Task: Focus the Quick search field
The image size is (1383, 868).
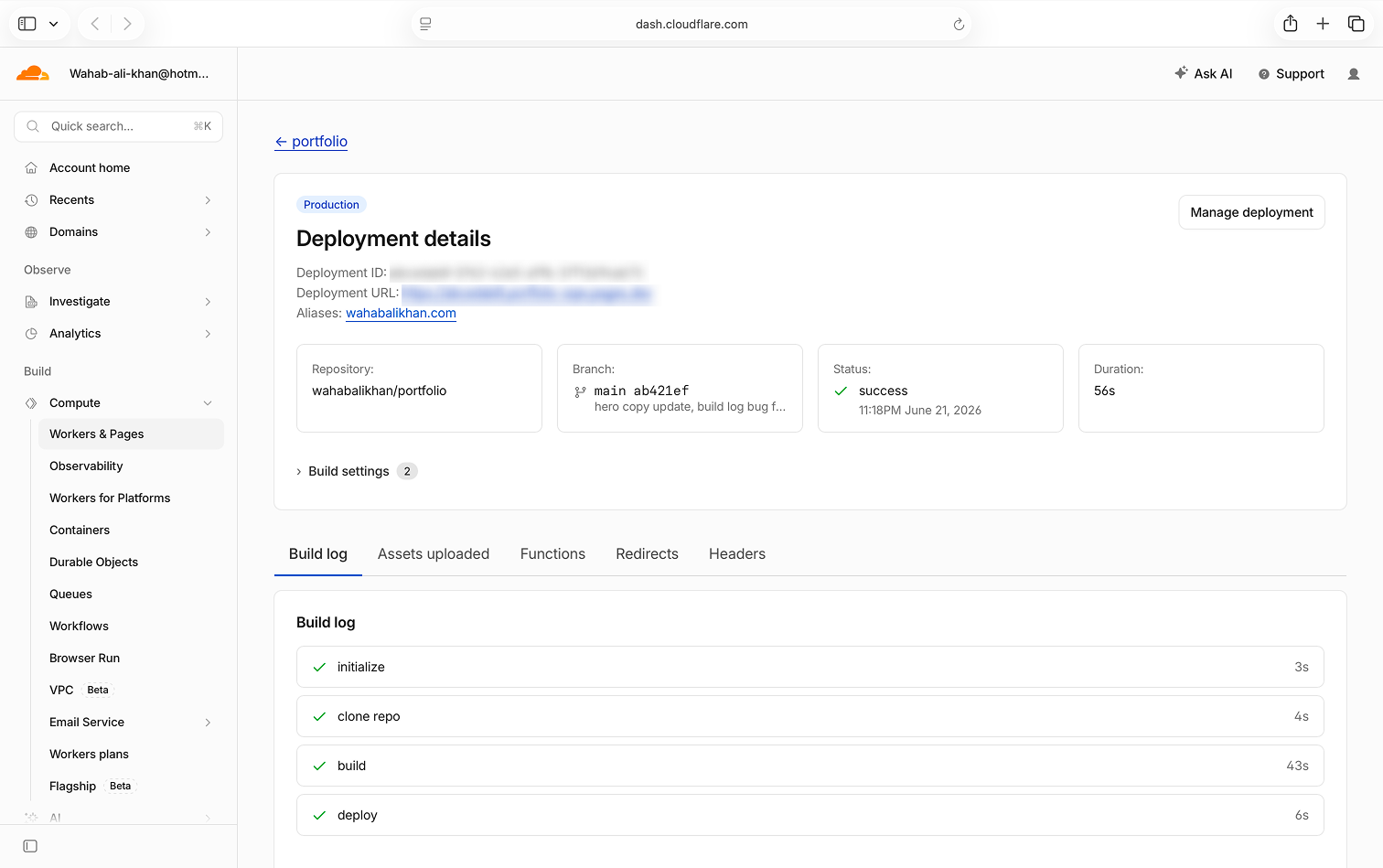Action: (119, 126)
